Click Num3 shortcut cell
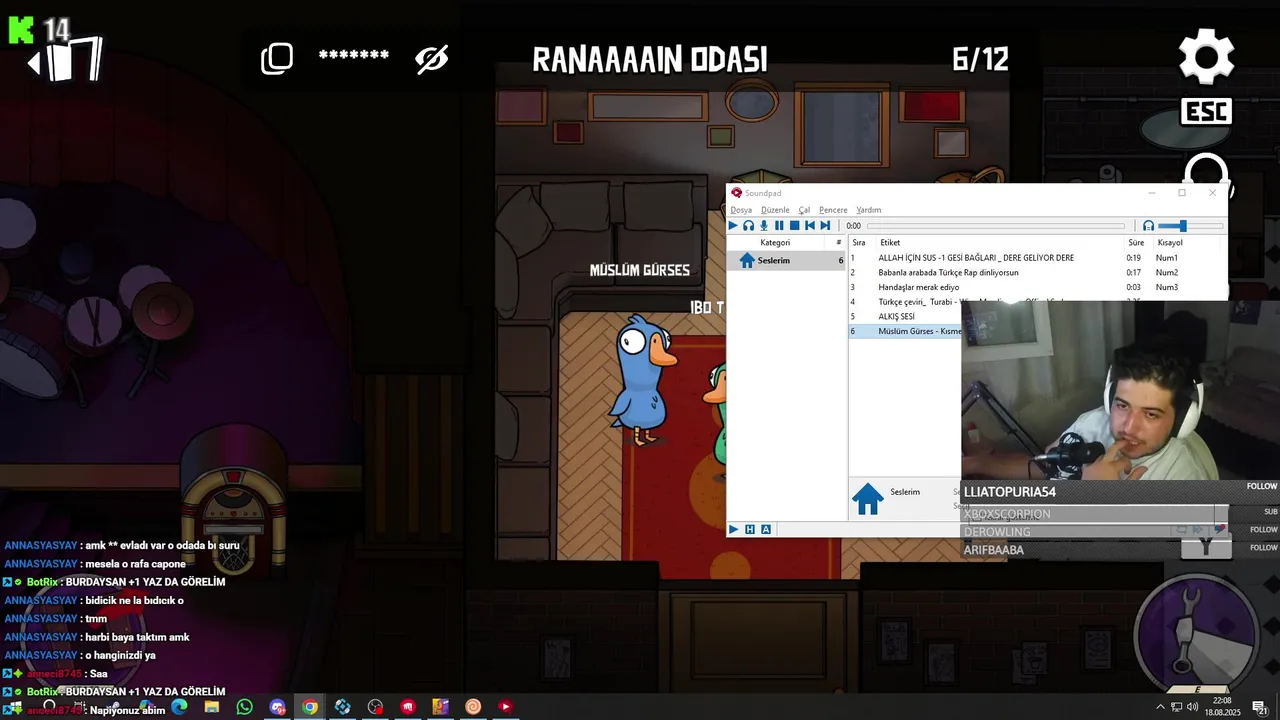The height and width of the screenshot is (720, 1280). tap(1167, 288)
